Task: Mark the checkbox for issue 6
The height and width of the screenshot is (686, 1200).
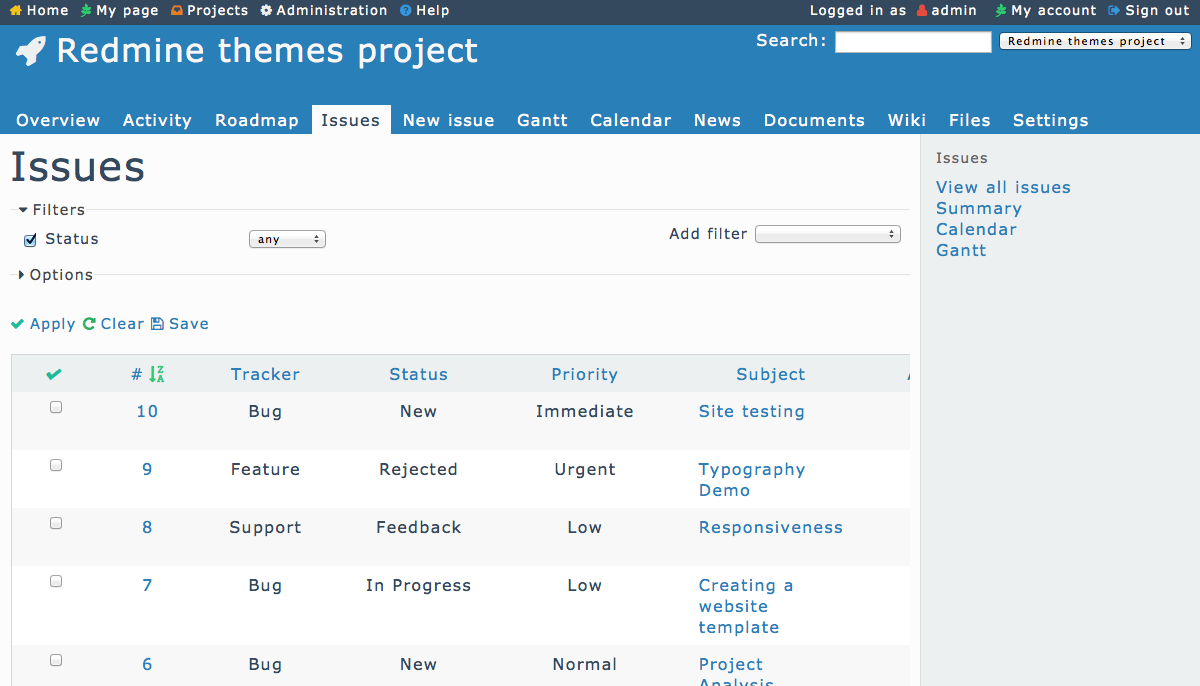Action: (x=56, y=660)
